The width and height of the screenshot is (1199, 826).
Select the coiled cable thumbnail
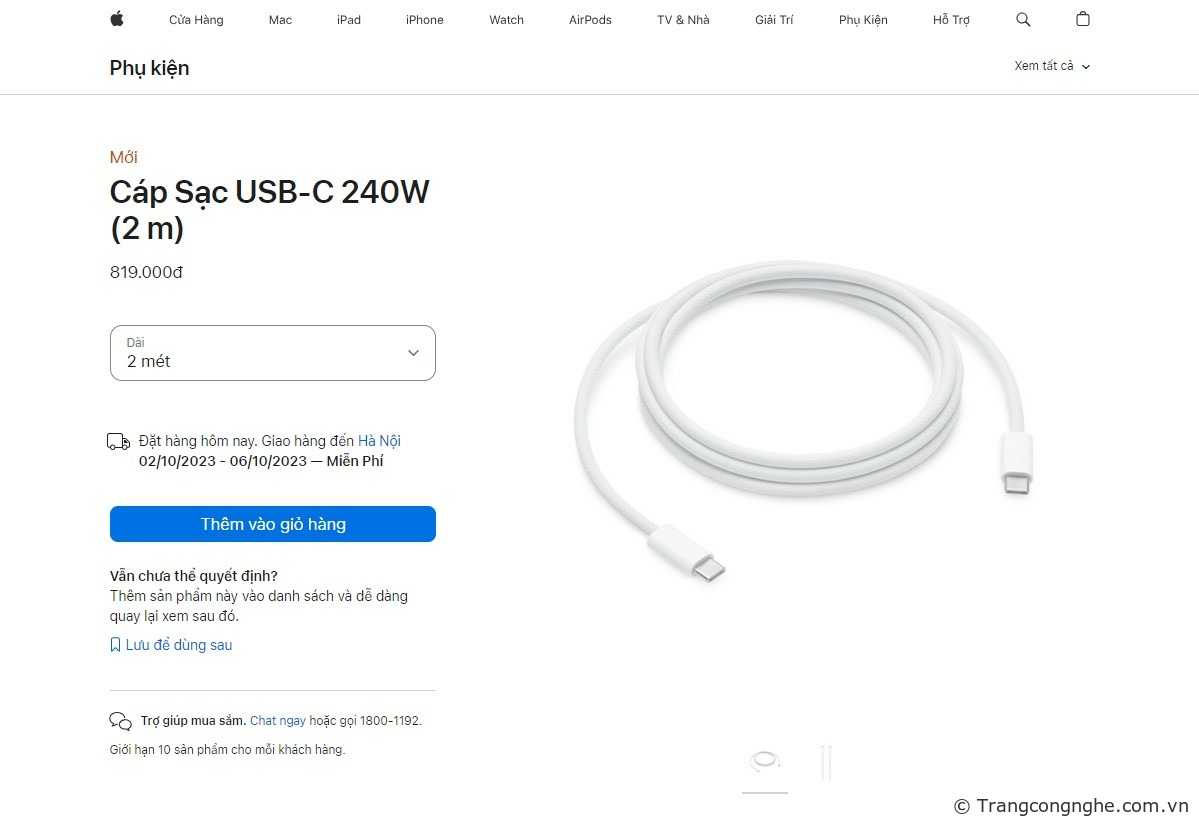(765, 762)
